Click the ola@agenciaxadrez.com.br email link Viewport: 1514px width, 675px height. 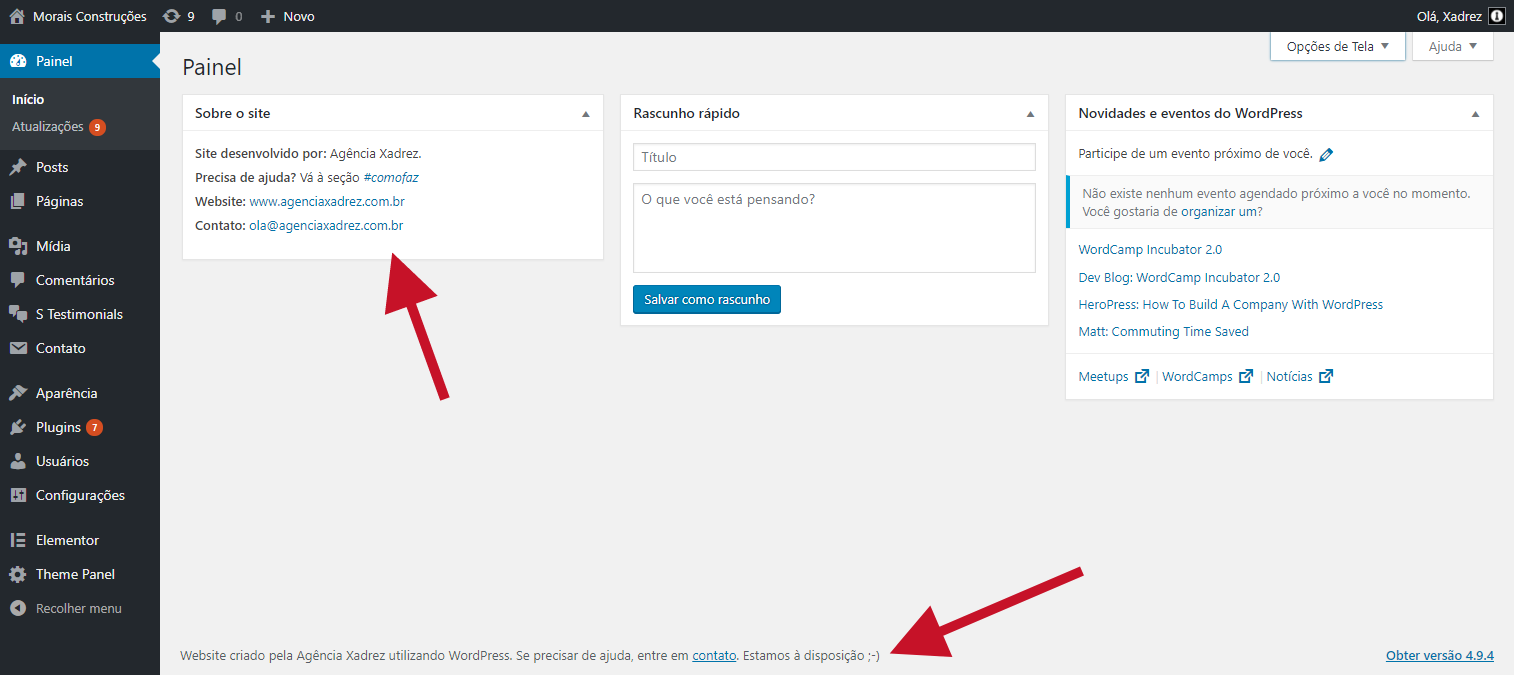click(x=326, y=225)
